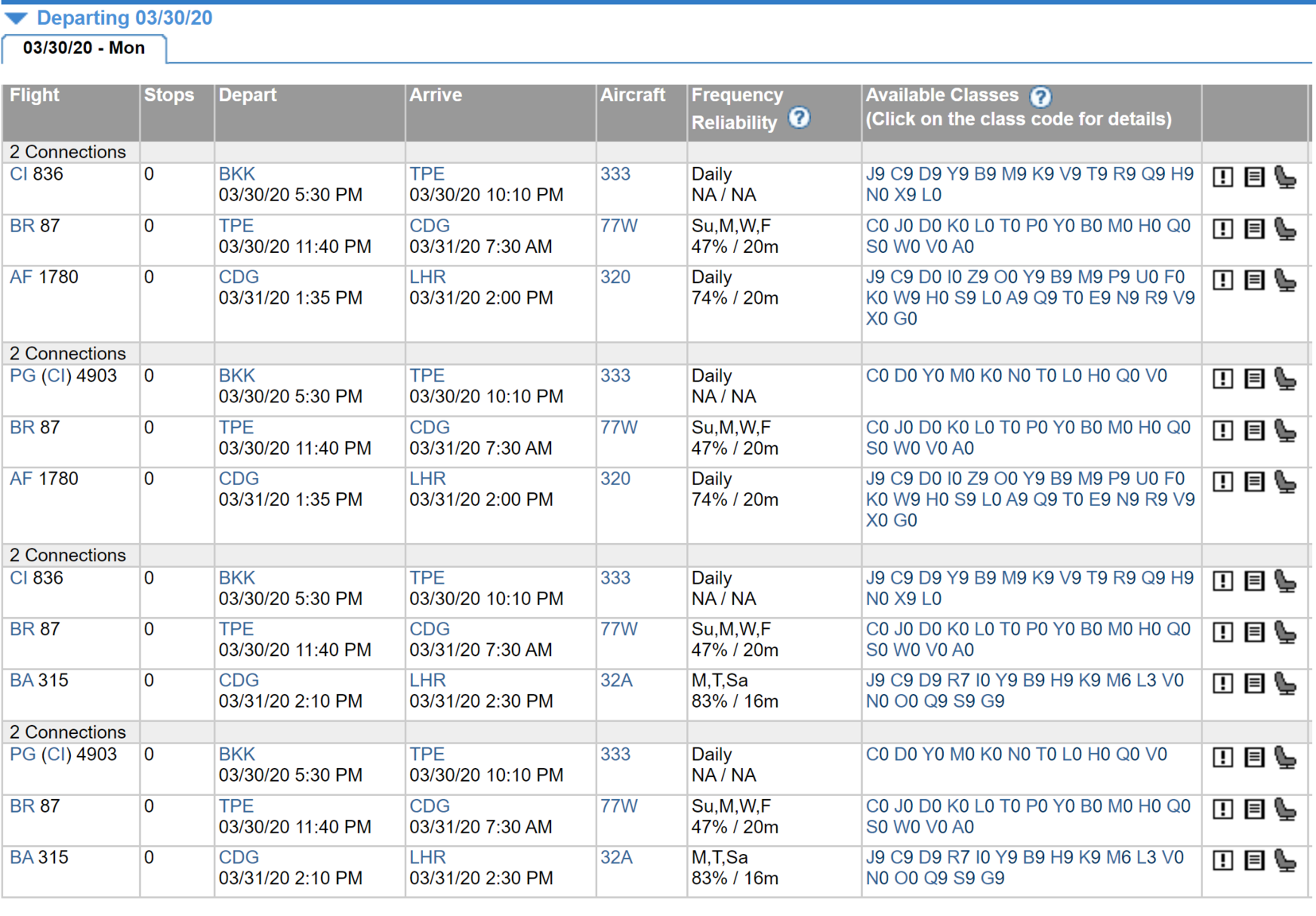Click the CI airline link in first itinerary
This screenshot has width=1316, height=916.
tap(18, 174)
